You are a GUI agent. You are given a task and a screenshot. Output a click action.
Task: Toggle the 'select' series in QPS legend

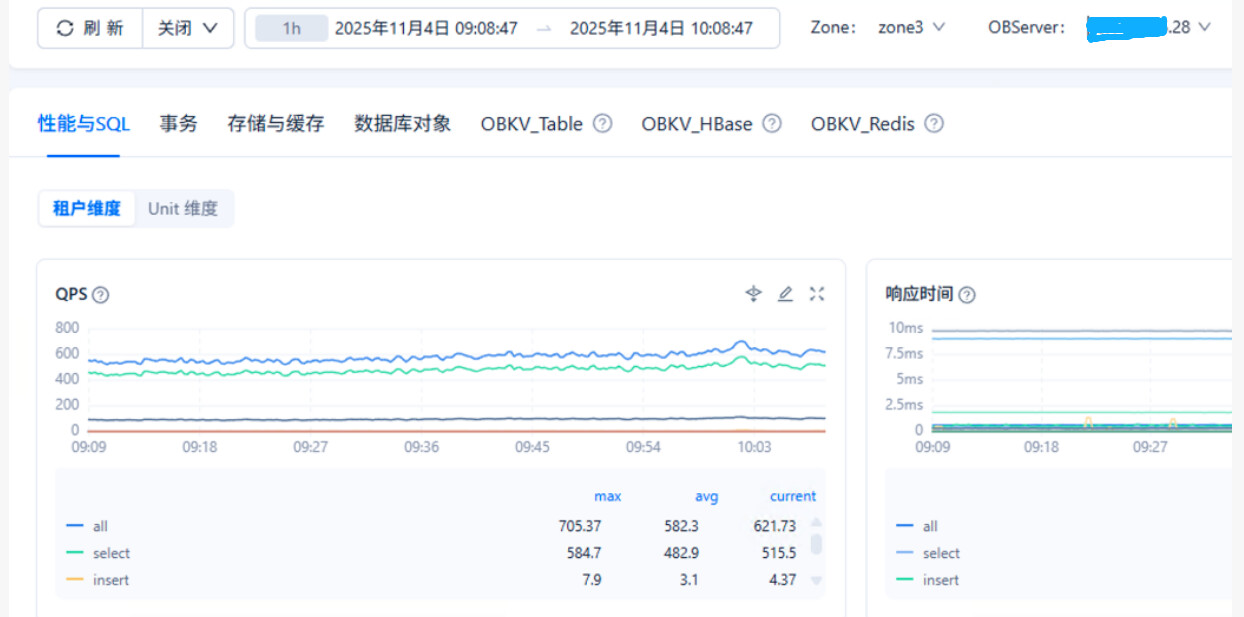[111, 553]
